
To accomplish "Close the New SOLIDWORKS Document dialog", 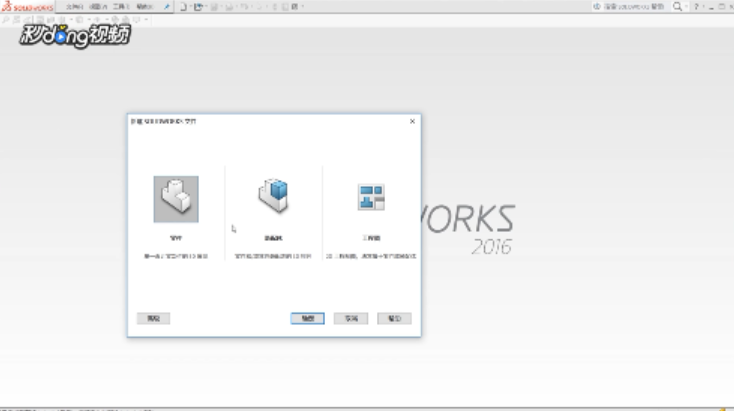I will pyautogui.click(x=412, y=121).
